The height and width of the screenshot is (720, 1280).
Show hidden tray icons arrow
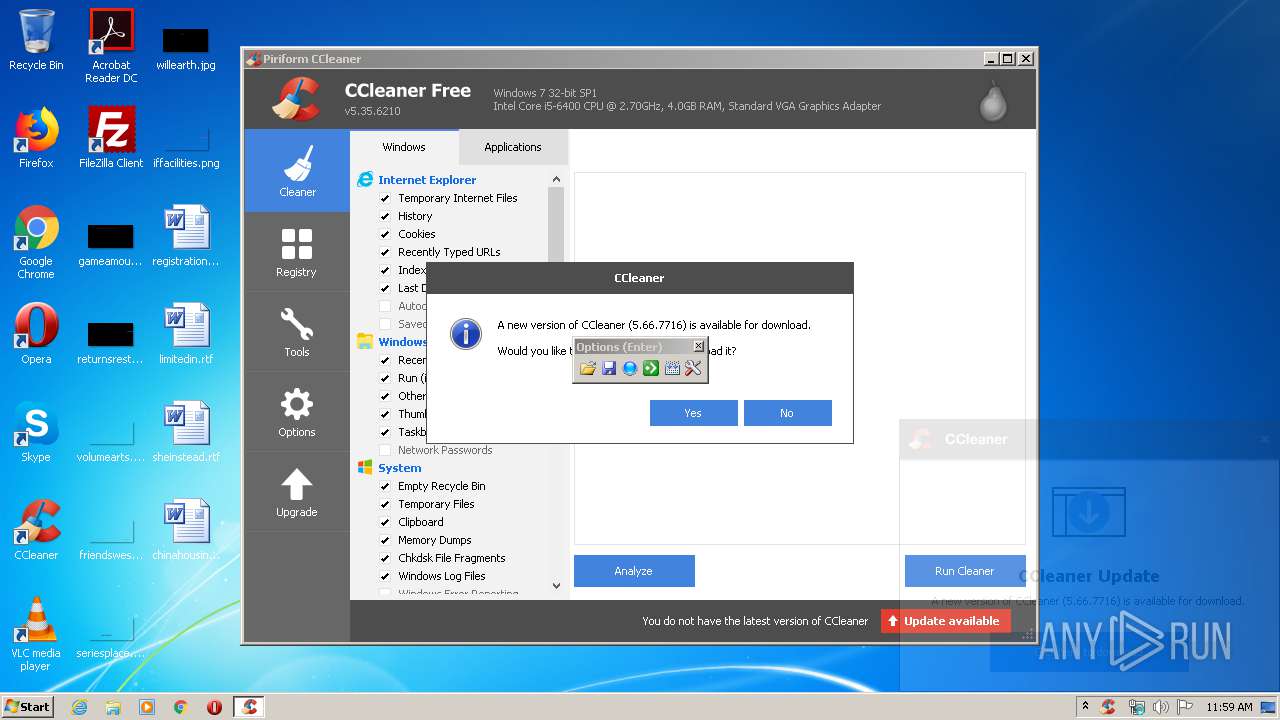[1085, 707]
